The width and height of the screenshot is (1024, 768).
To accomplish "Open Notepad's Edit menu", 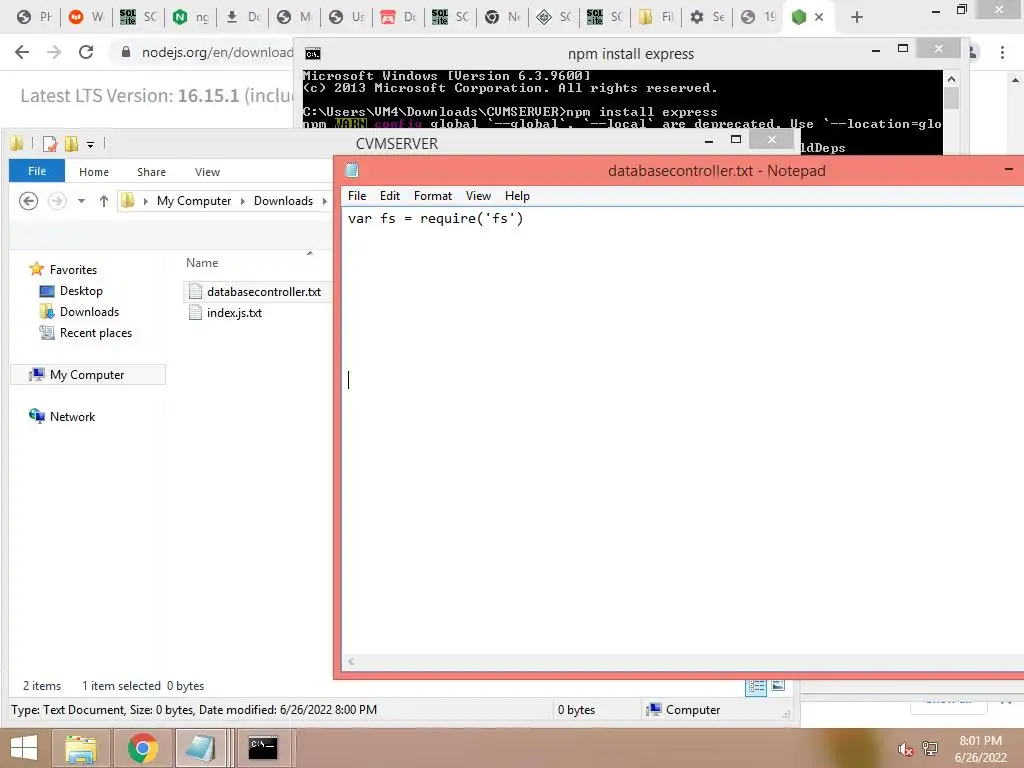I will (x=390, y=196).
